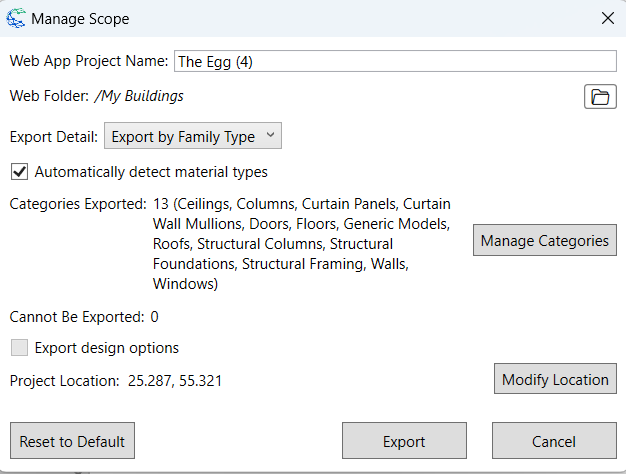Screen dimensions: 626x474
Task: Cancel the Manage Scope dialog
Action: pos(553,441)
